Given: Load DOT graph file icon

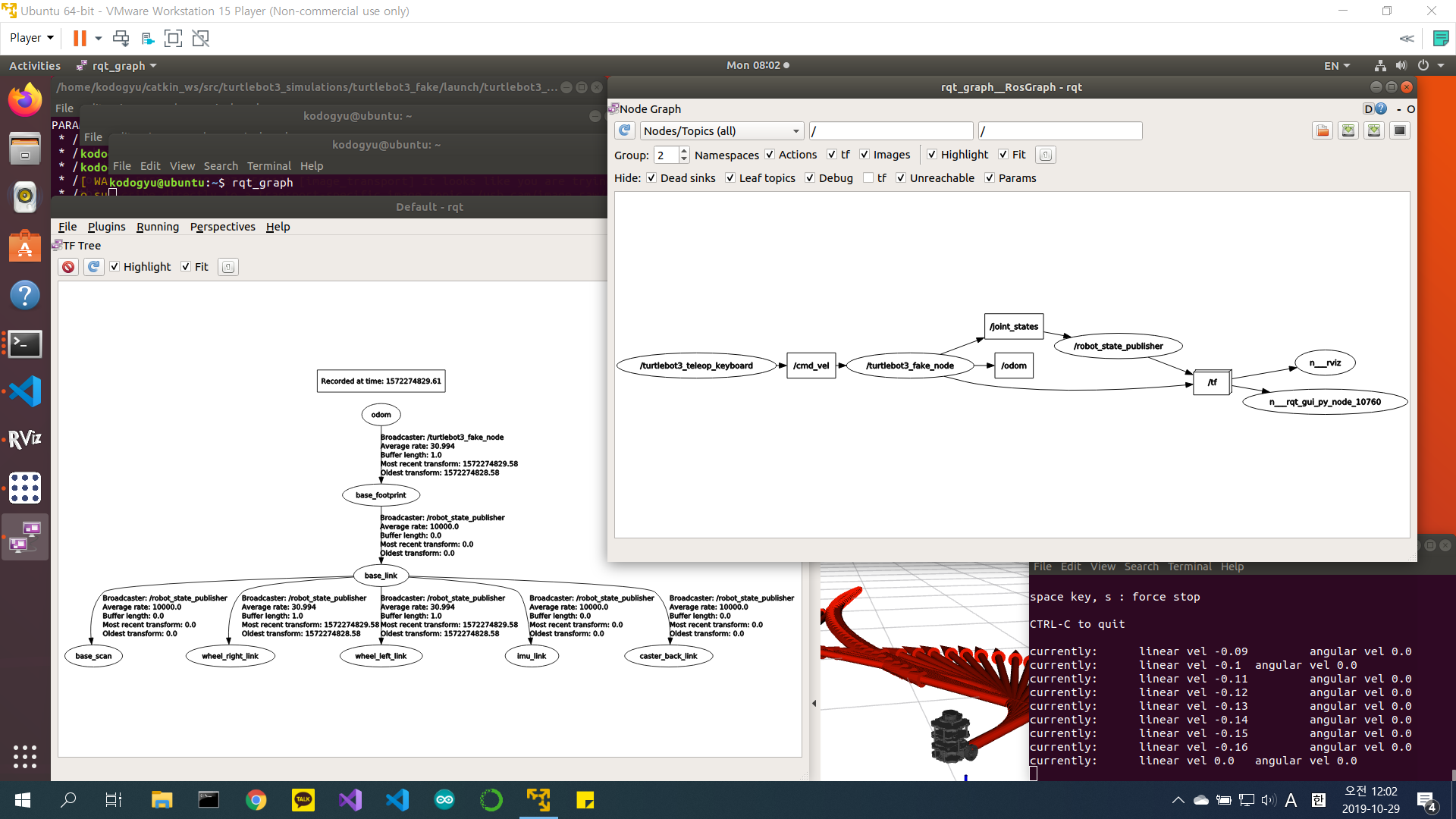Looking at the screenshot, I should click(1323, 130).
